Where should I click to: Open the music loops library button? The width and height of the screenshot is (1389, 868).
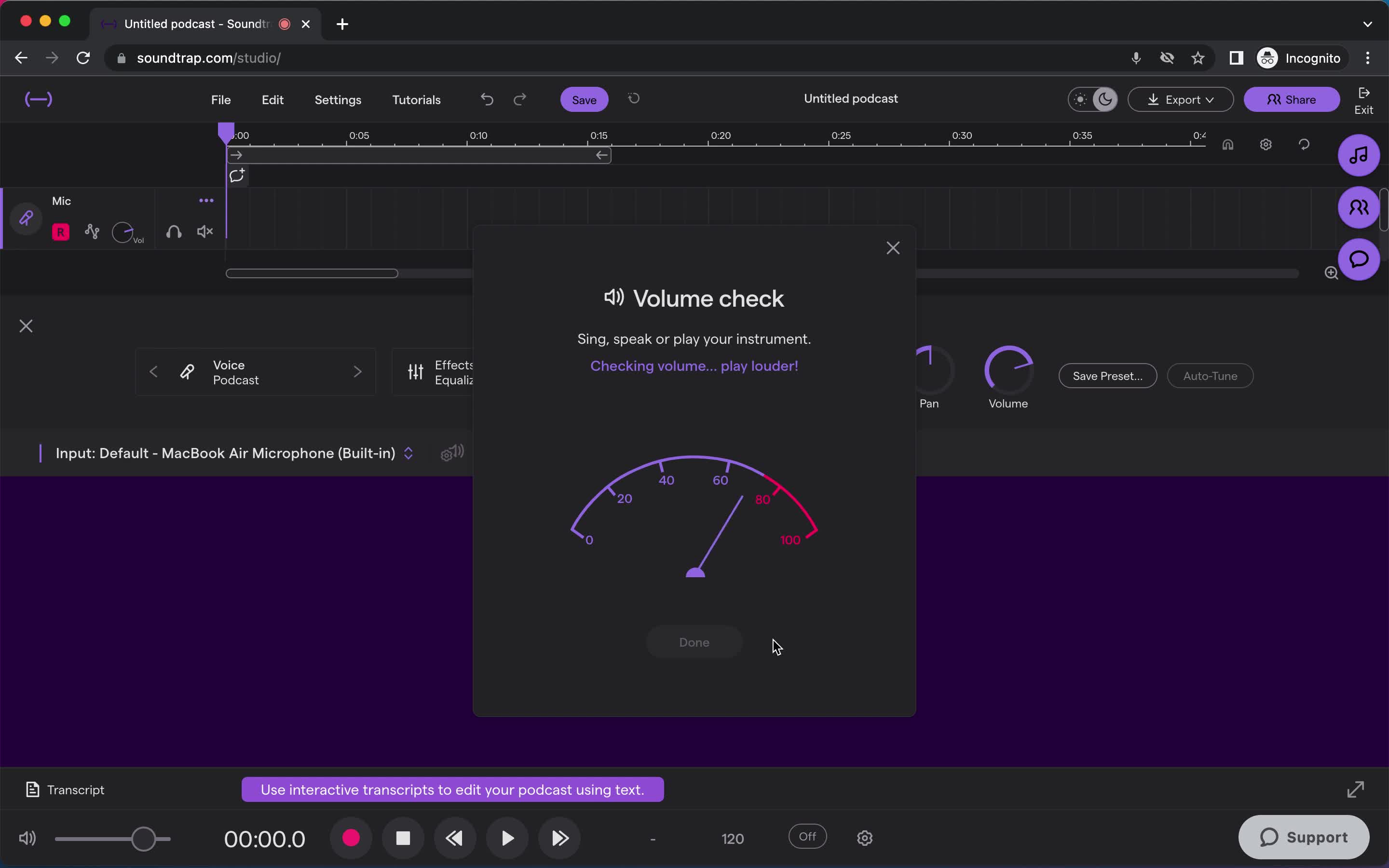(1359, 155)
